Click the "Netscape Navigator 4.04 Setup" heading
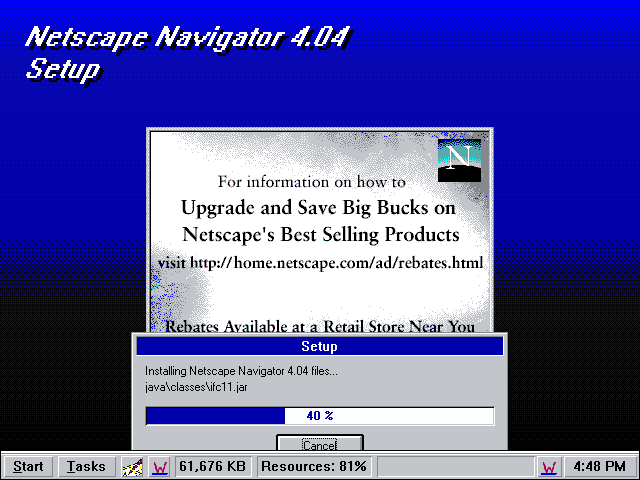Viewport: 640px width, 480px height. 188,53
